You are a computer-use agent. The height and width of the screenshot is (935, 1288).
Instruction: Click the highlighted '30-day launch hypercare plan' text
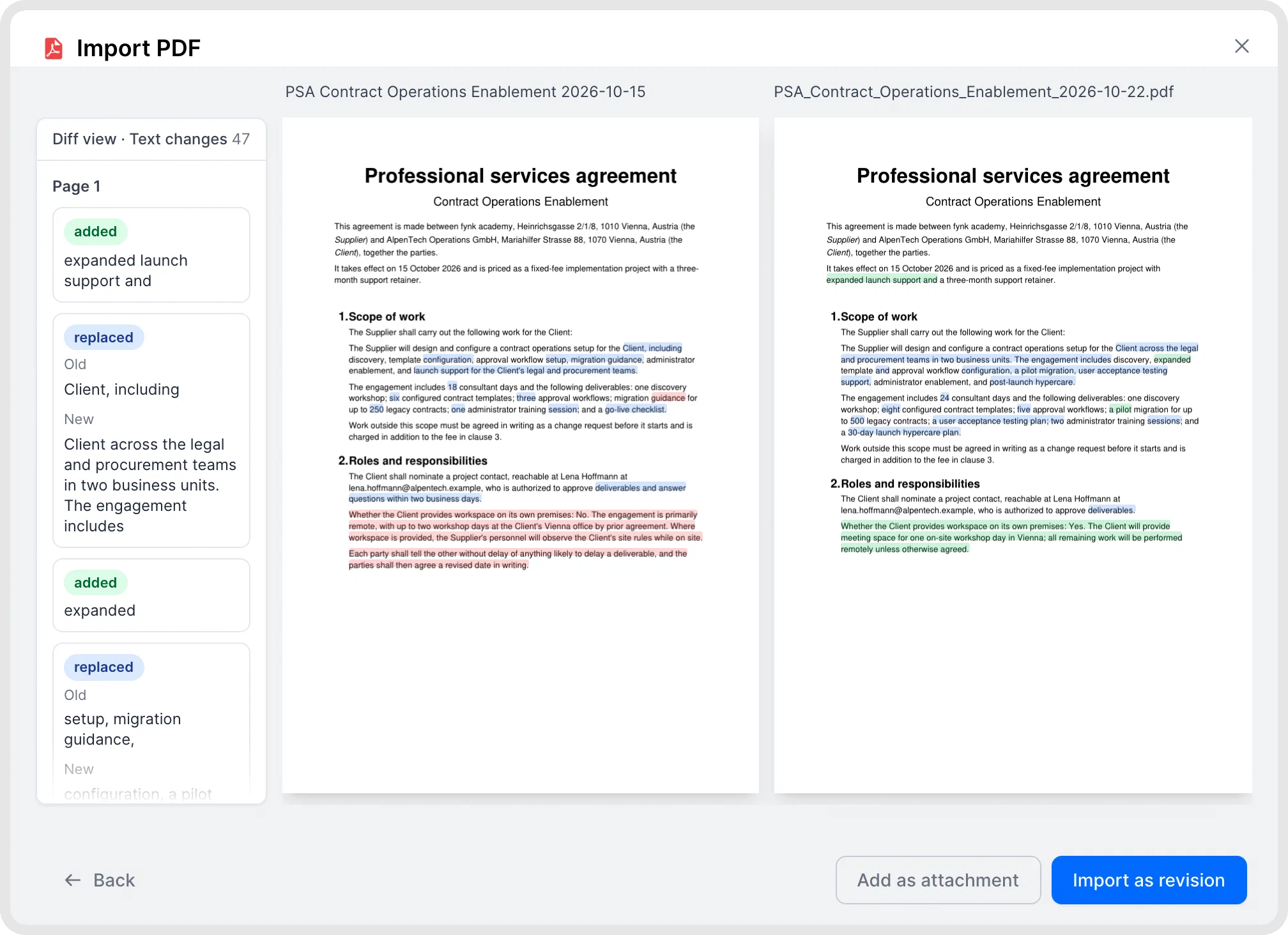tap(903, 432)
